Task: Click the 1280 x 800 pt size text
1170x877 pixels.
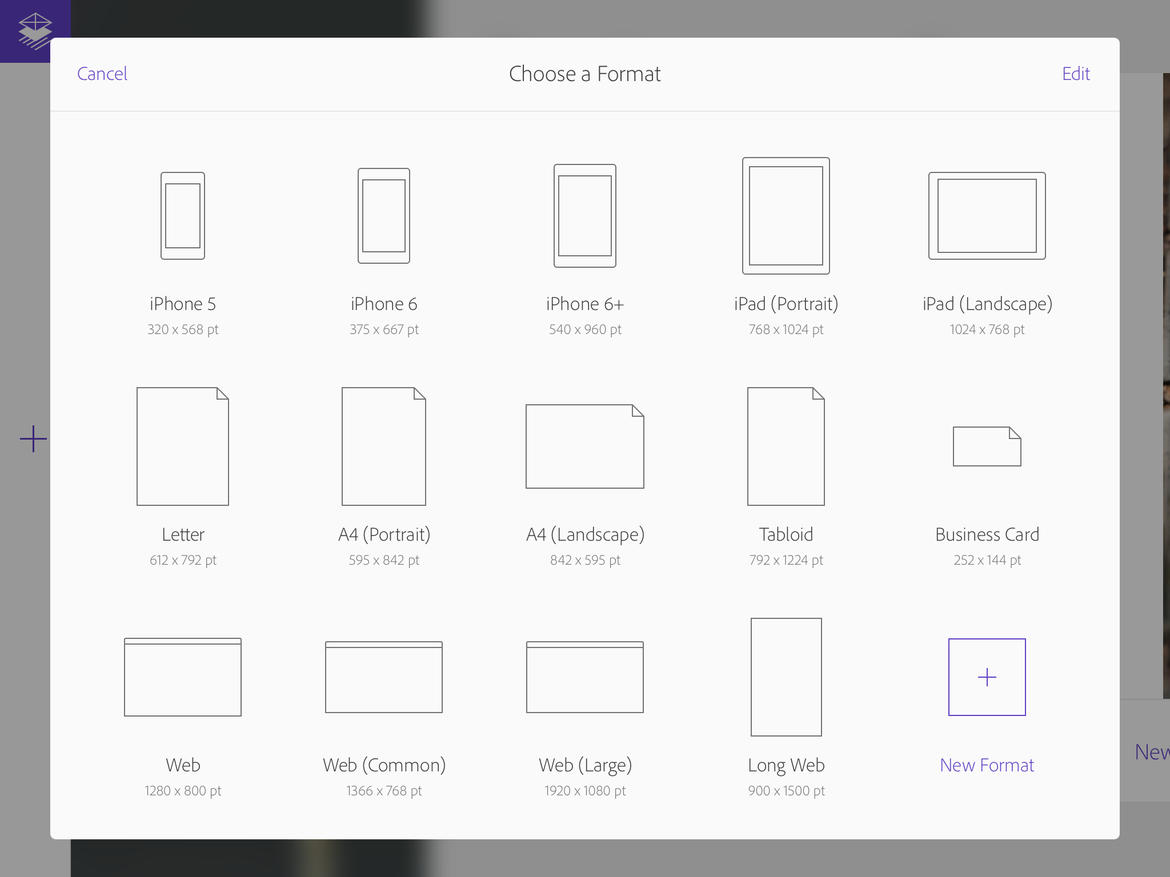Action: pyautogui.click(x=183, y=790)
